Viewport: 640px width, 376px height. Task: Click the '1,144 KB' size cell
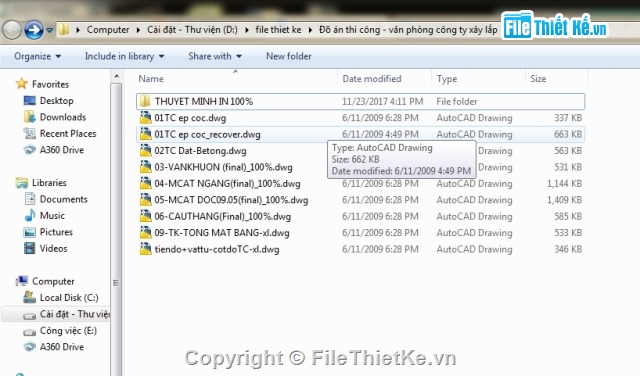point(564,183)
